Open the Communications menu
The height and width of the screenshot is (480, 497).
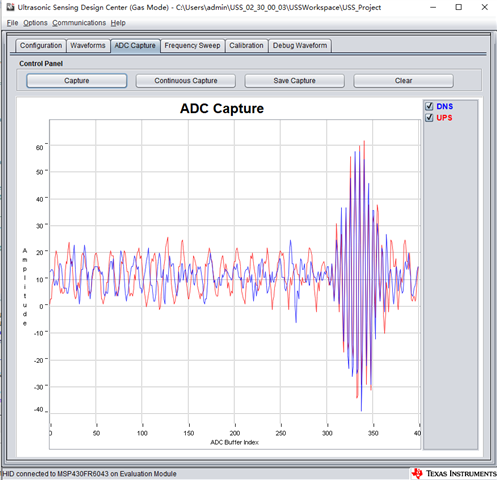click(x=79, y=23)
